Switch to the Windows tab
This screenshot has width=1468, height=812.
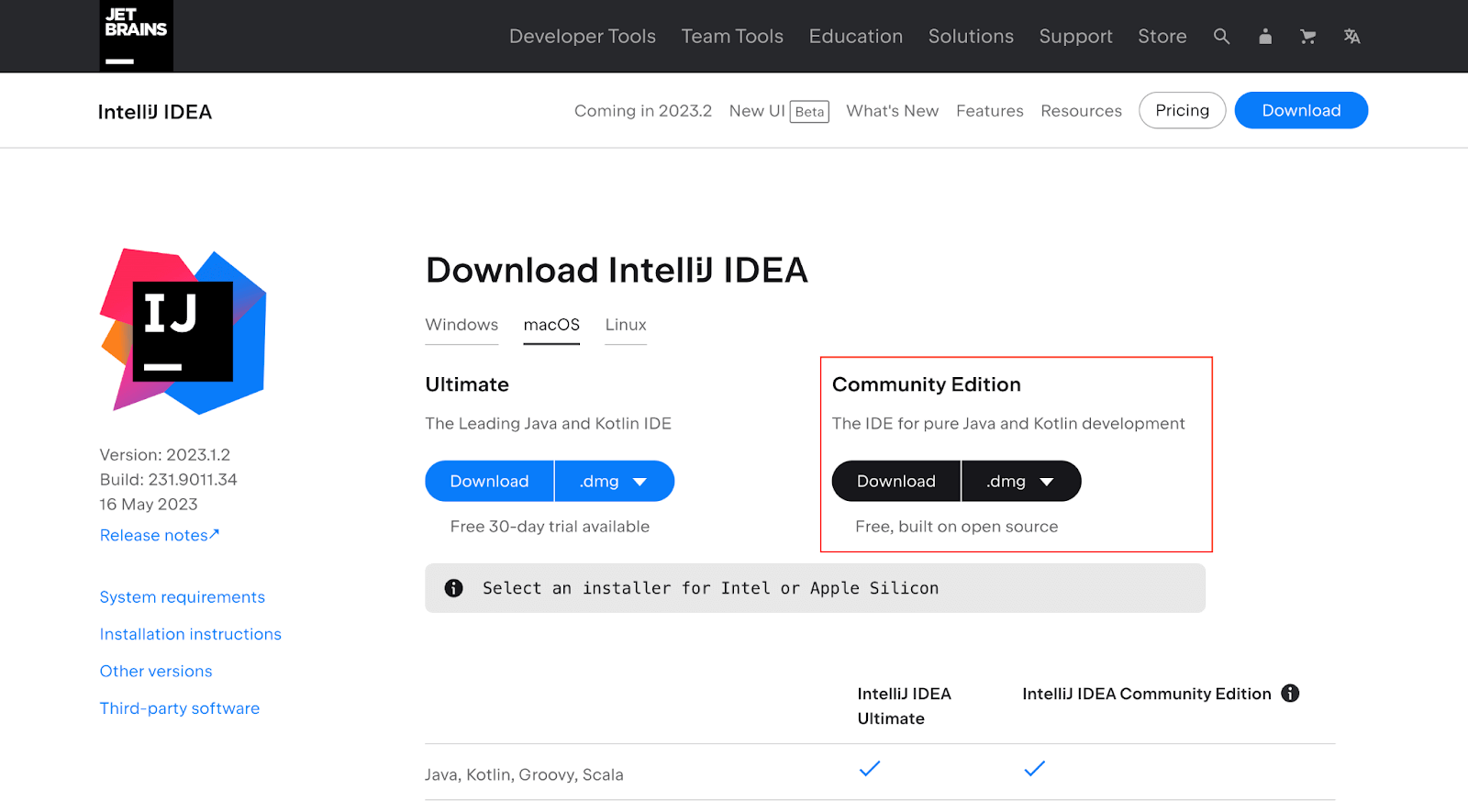pos(462,325)
